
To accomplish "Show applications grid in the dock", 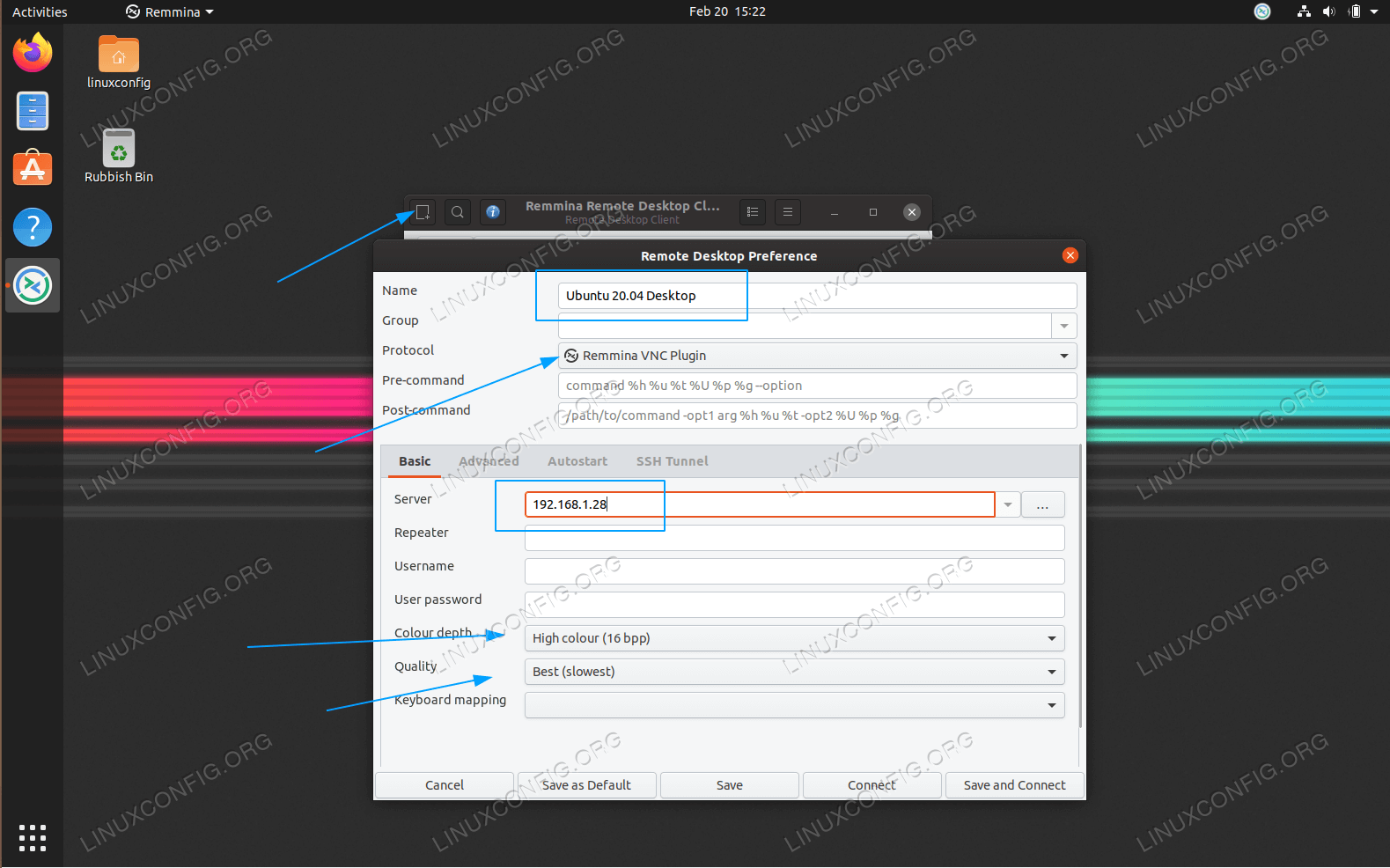I will pos(33,837).
